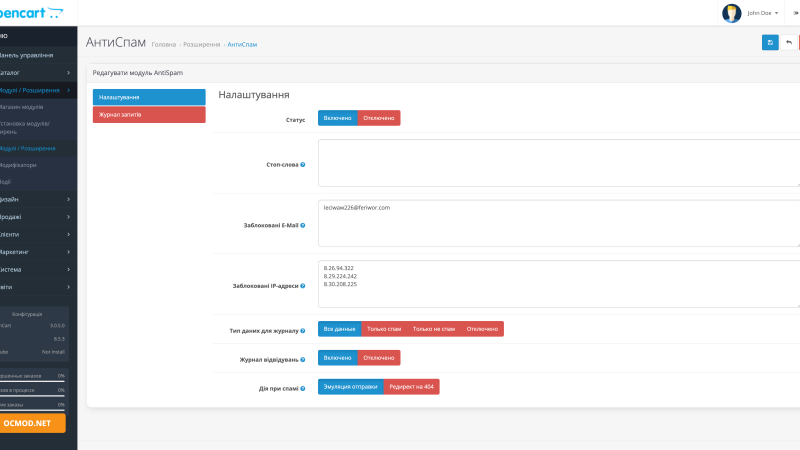Collapse Модулі / Розширення sidebar section
This screenshot has width=800, height=450.
click(38, 90)
